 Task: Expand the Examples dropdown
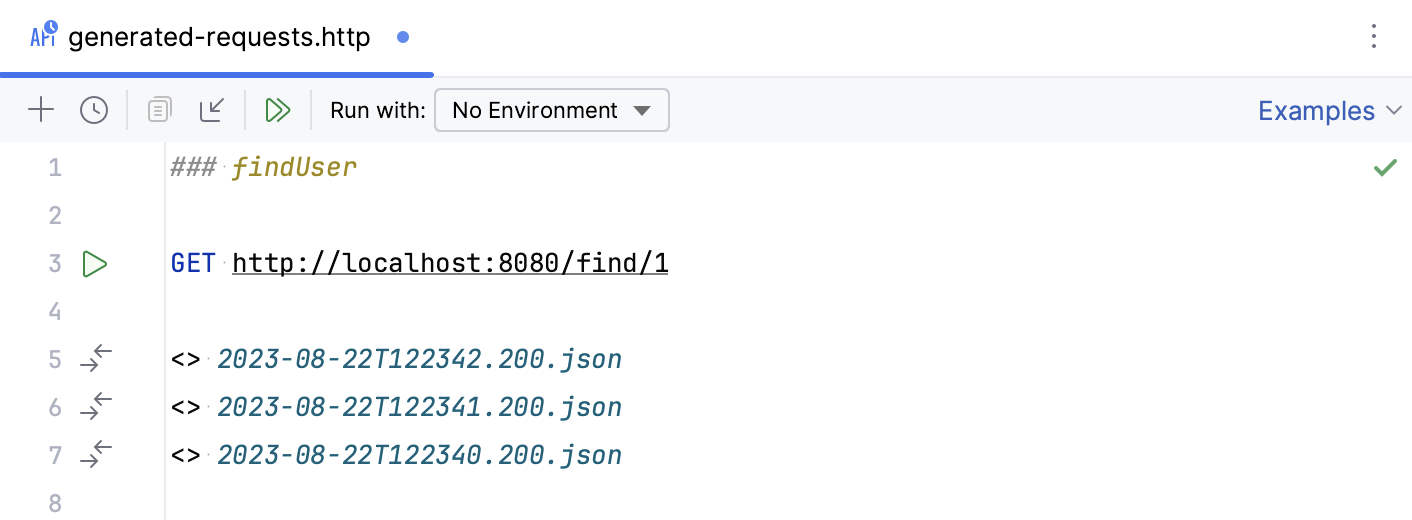pyautogui.click(x=1329, y=111)
